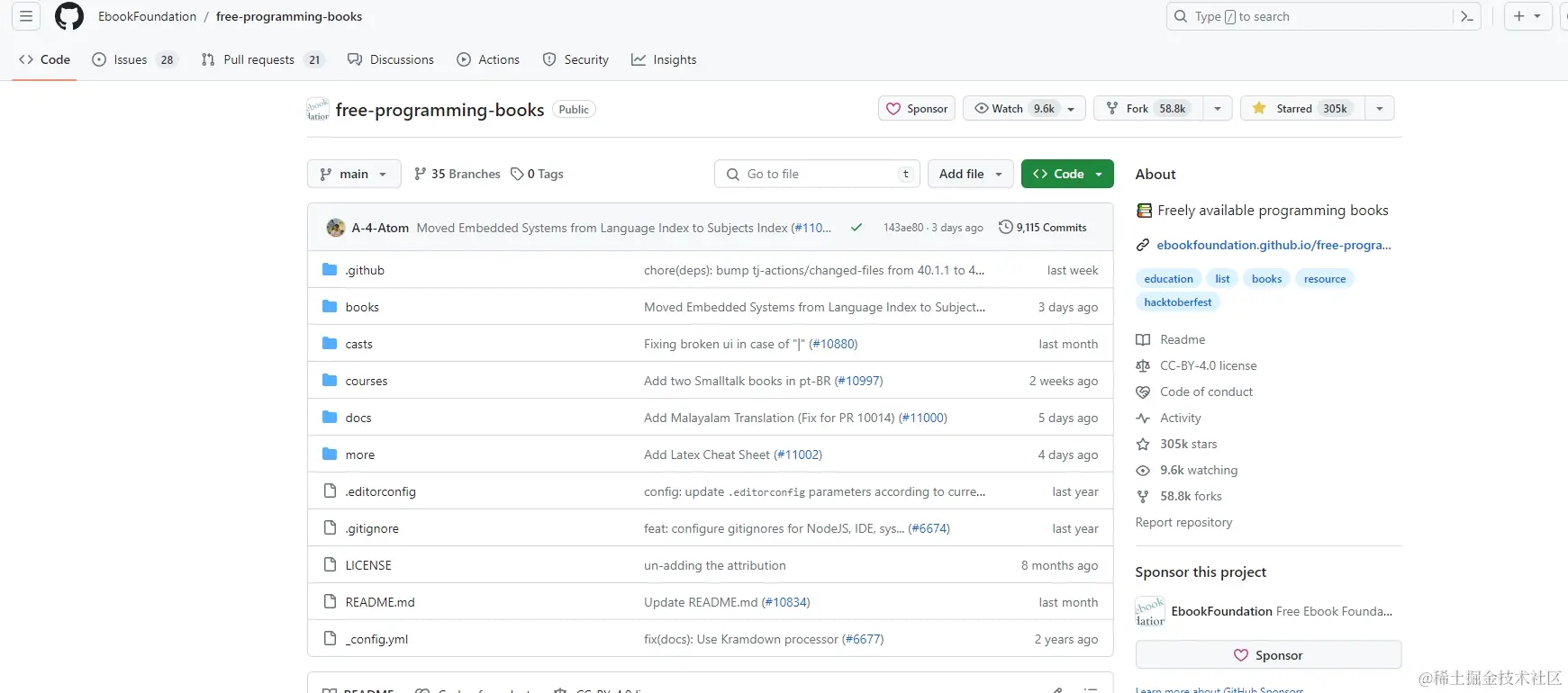Open pull request #11000 link
The width and height of the screenshot is (1568, 693).
click(x=923, y=418)
